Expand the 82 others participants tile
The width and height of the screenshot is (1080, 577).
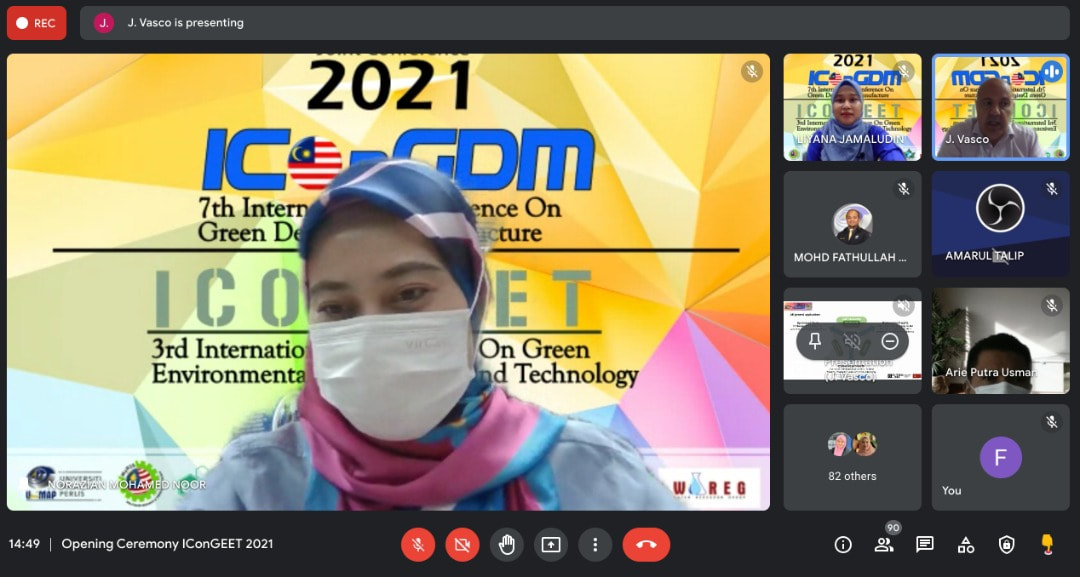852,457
